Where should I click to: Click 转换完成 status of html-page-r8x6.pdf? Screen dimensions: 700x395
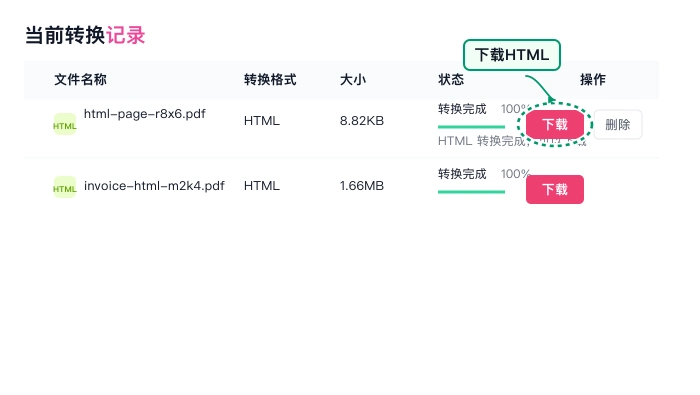tap(462, 109)
